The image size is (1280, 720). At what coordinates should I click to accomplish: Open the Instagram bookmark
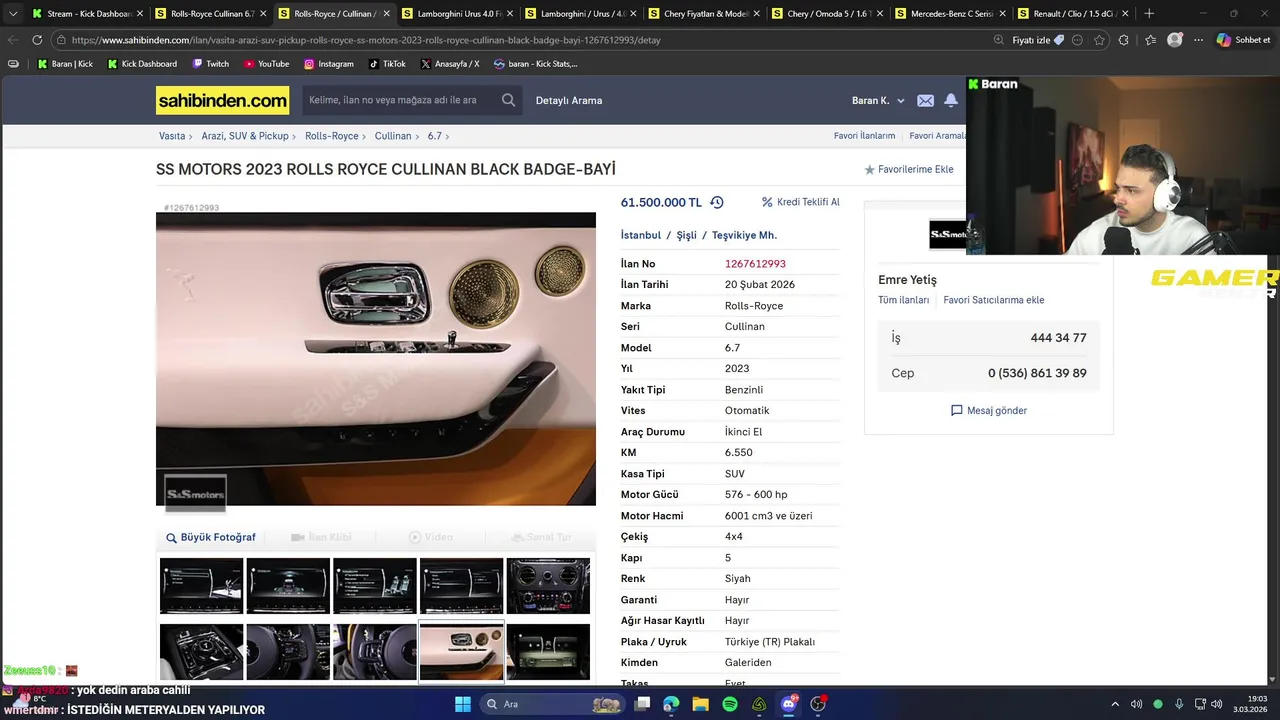pyautogui.click(x=328, y=64)
